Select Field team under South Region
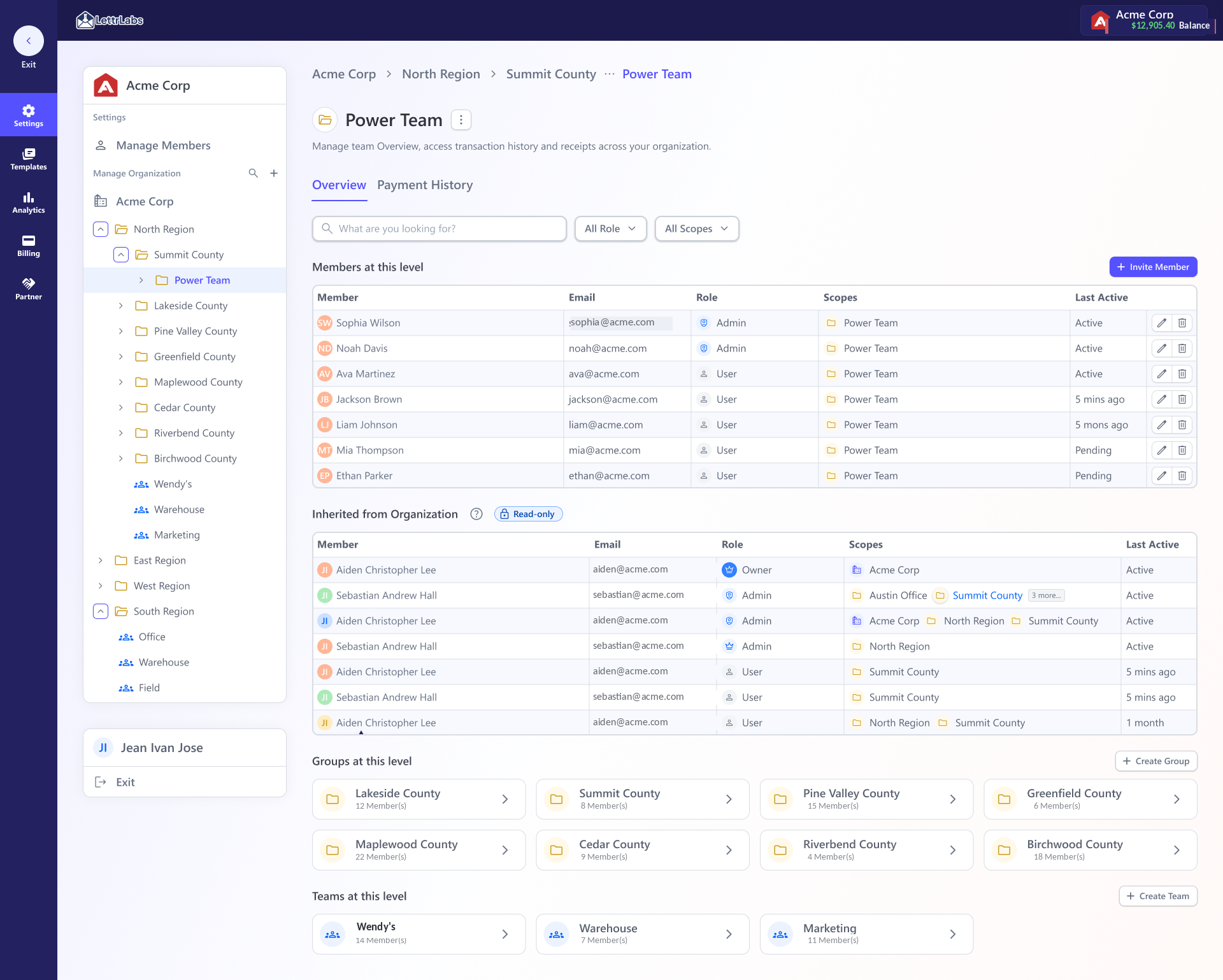 (149, 688)
